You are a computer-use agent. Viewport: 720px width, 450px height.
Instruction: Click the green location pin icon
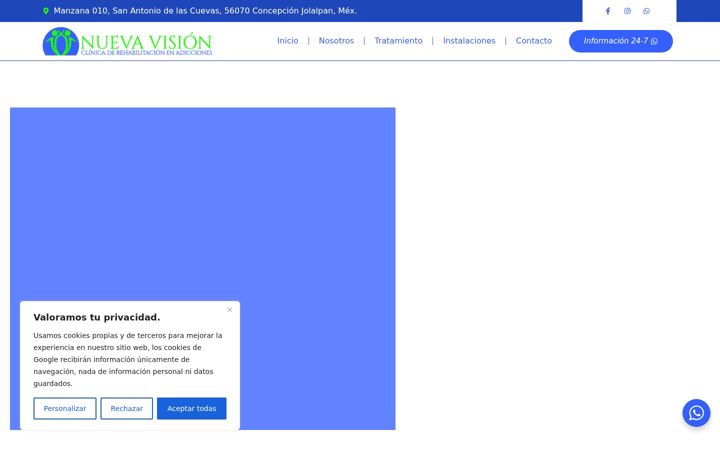pos(46,11)
